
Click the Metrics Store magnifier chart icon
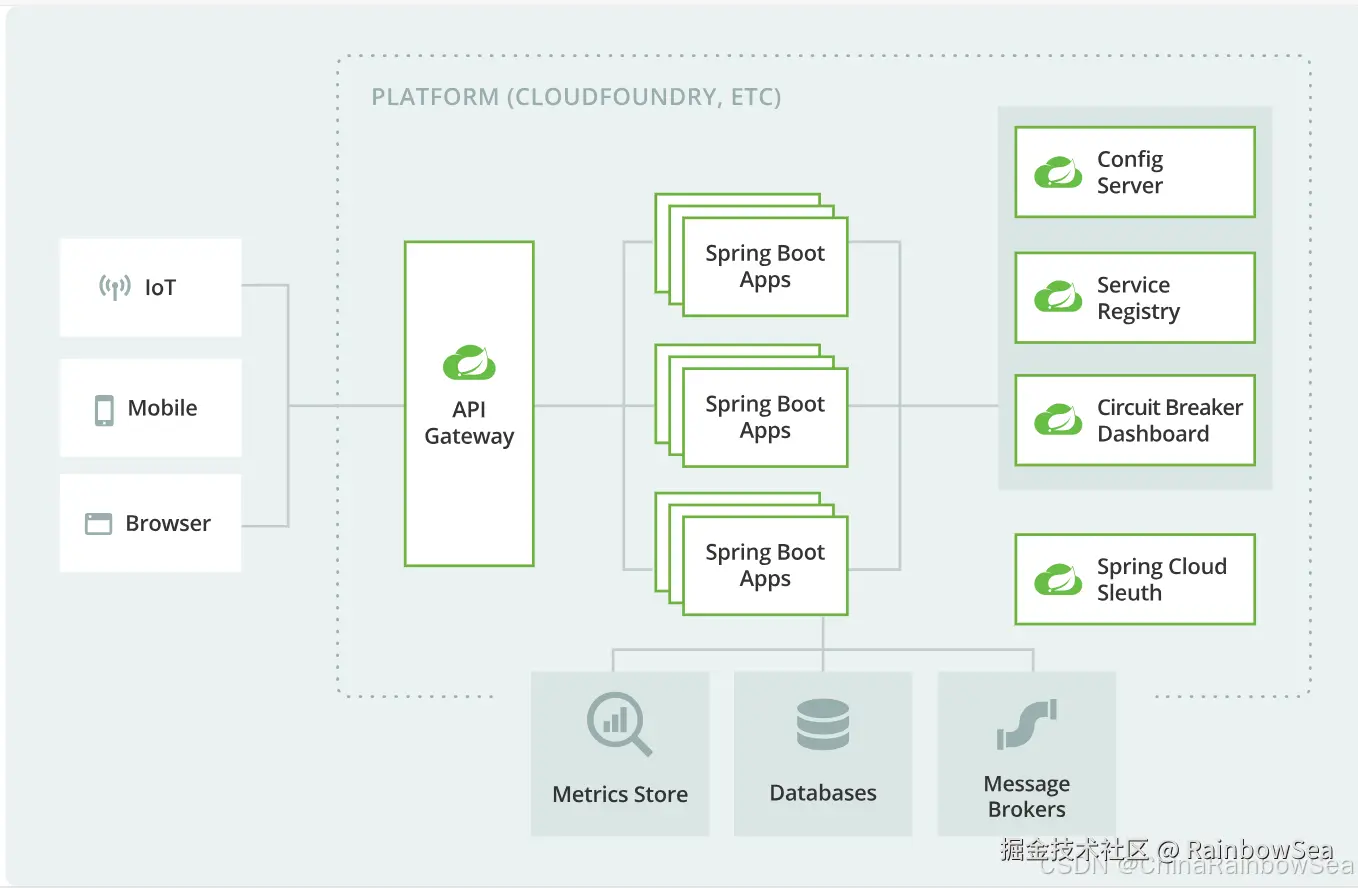(620, 724)
